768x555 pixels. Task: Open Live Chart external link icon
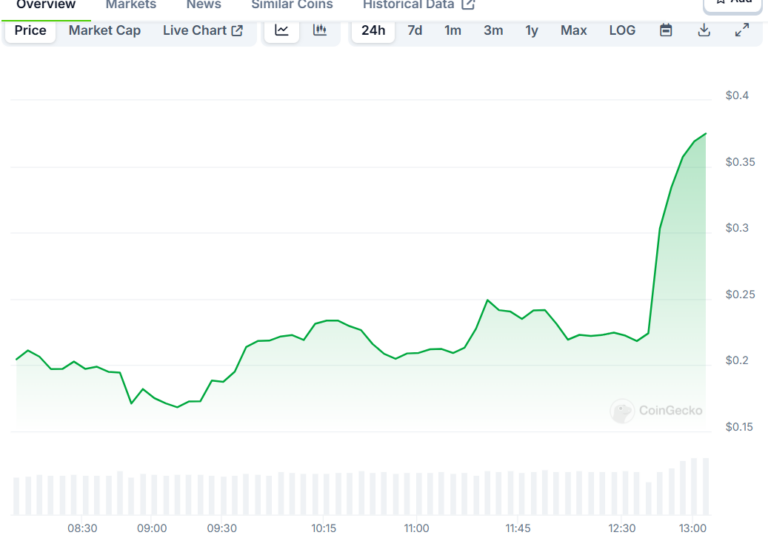[x=237, y=30]
